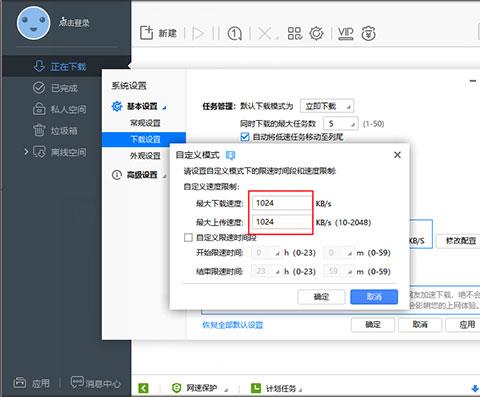Image resolution: width=480 pixels, height=397 pixels.
Task: Open the 开始限速时间 hour dropdown
Action: tap(267, 253)
